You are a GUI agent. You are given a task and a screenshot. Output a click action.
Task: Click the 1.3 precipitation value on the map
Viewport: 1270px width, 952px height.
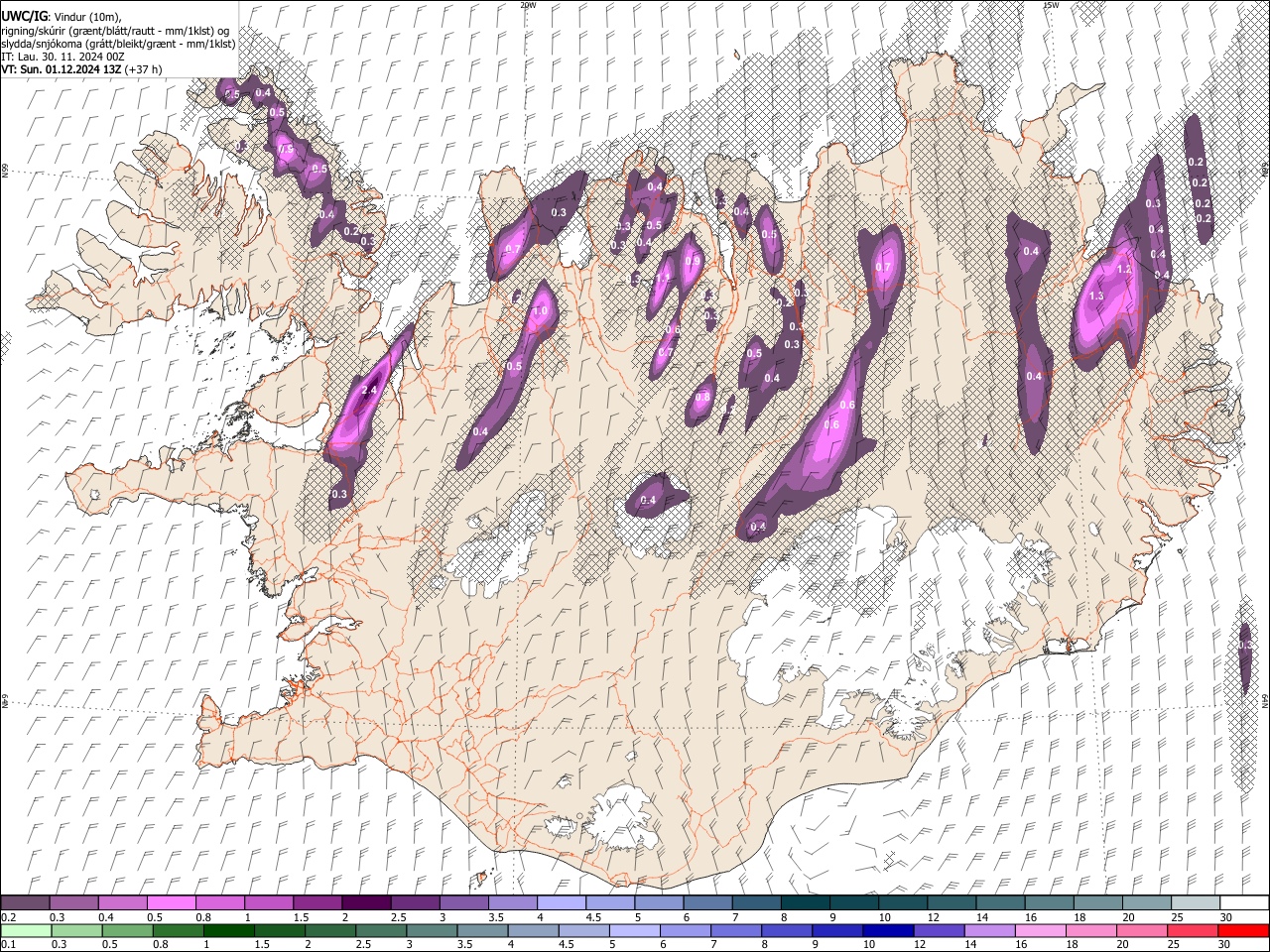coord(1096,297)
